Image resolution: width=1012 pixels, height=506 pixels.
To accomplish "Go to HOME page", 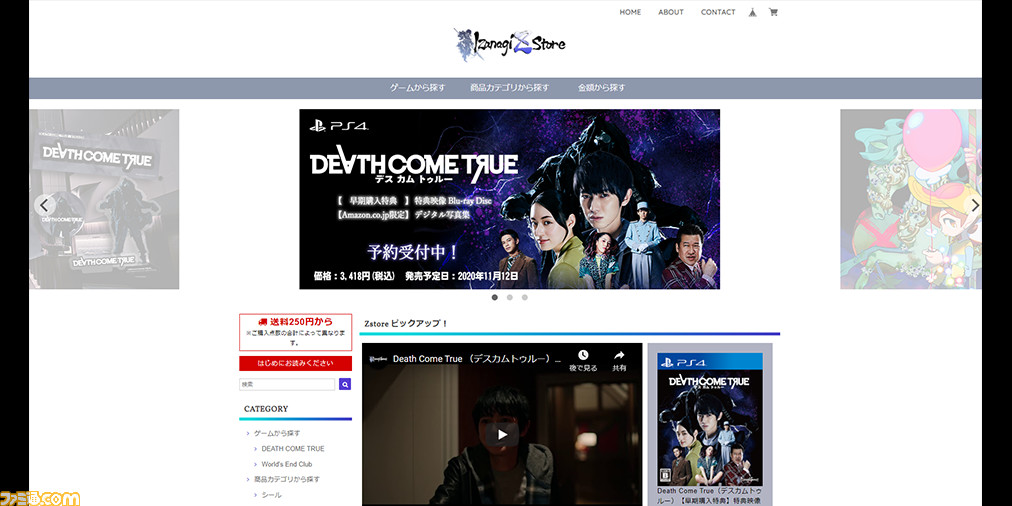I will click(630, 12).
